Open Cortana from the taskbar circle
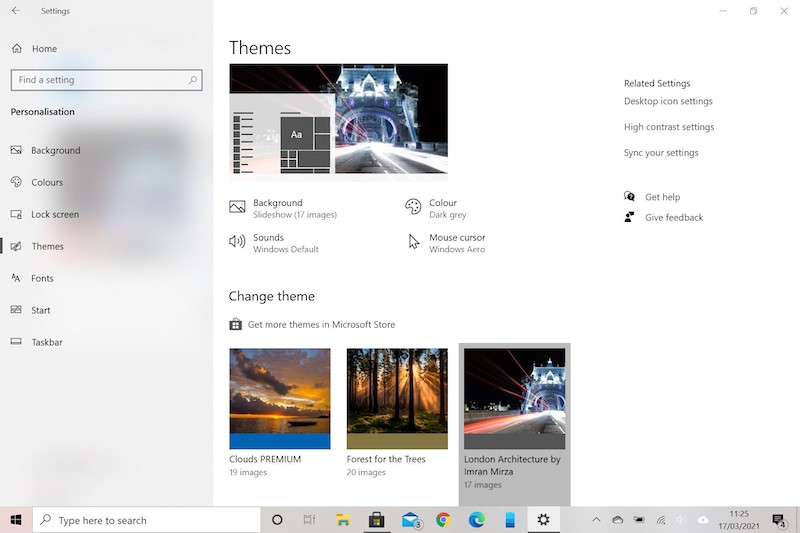 (277, 520)
